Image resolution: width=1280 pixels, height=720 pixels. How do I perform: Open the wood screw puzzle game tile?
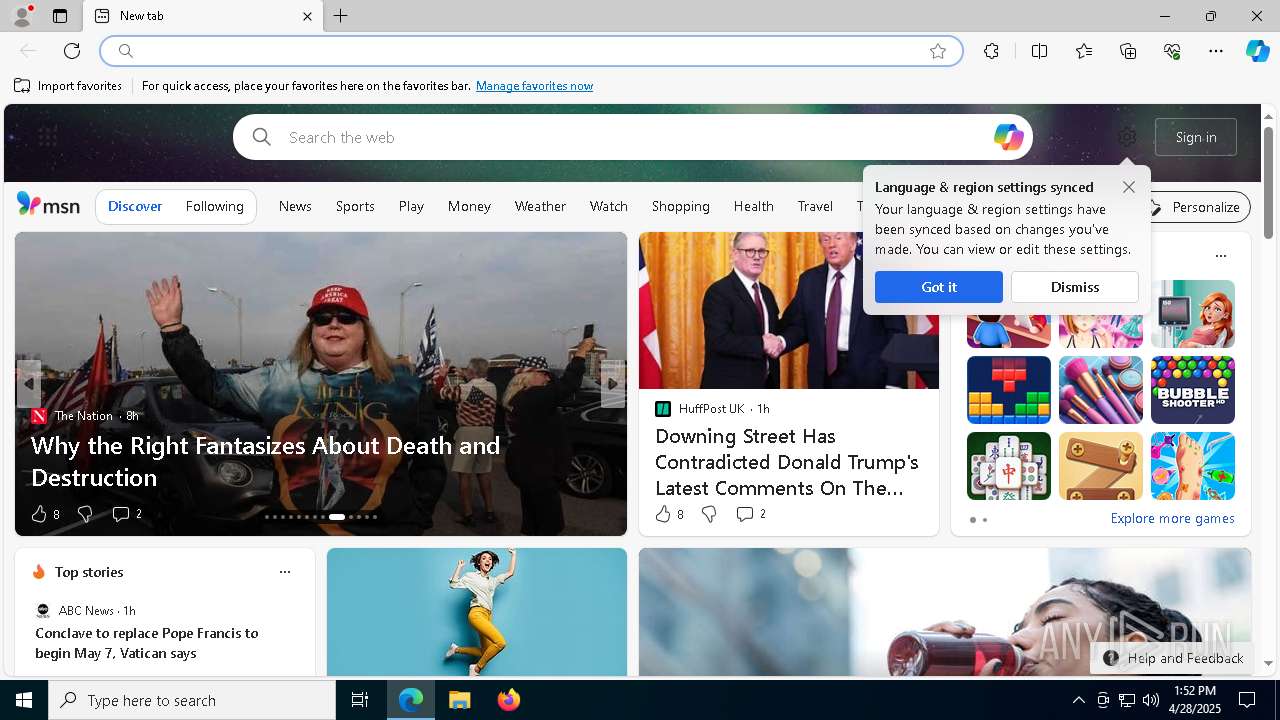coord(1100,466)
